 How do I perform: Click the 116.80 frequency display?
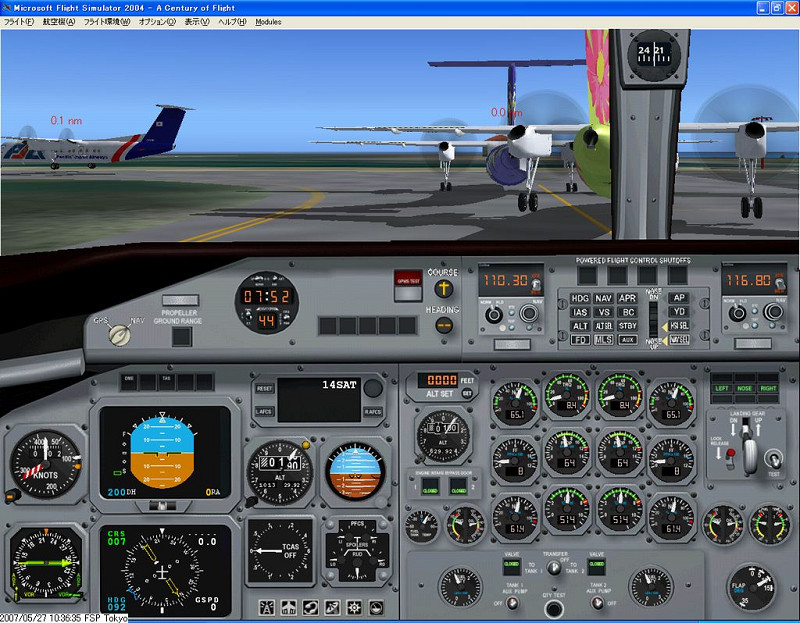tap(748, 280)
